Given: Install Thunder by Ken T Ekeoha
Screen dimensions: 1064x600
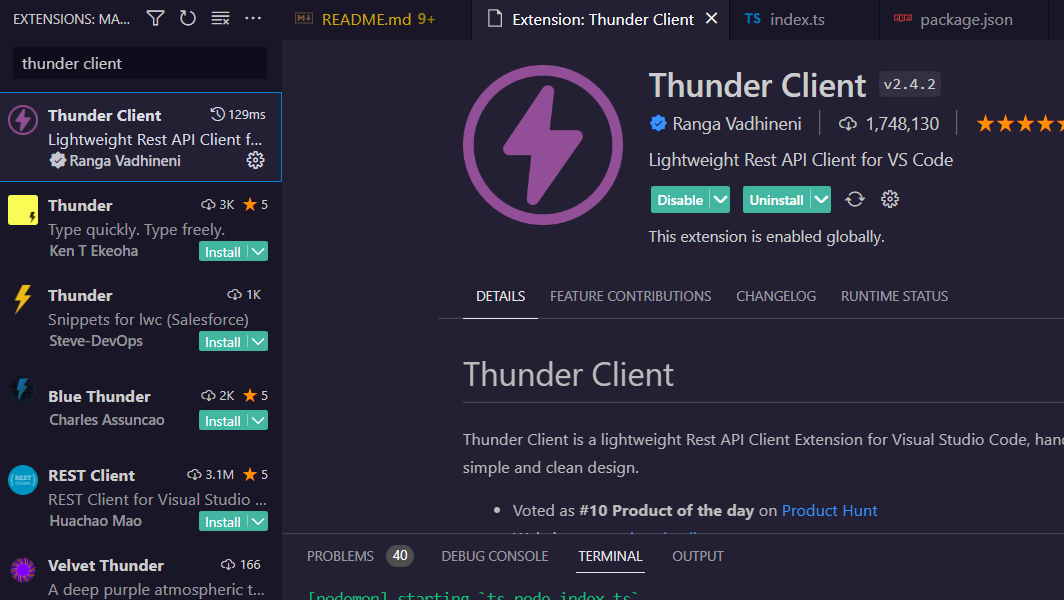Looking at the screenshot, I should click(223, 252).
